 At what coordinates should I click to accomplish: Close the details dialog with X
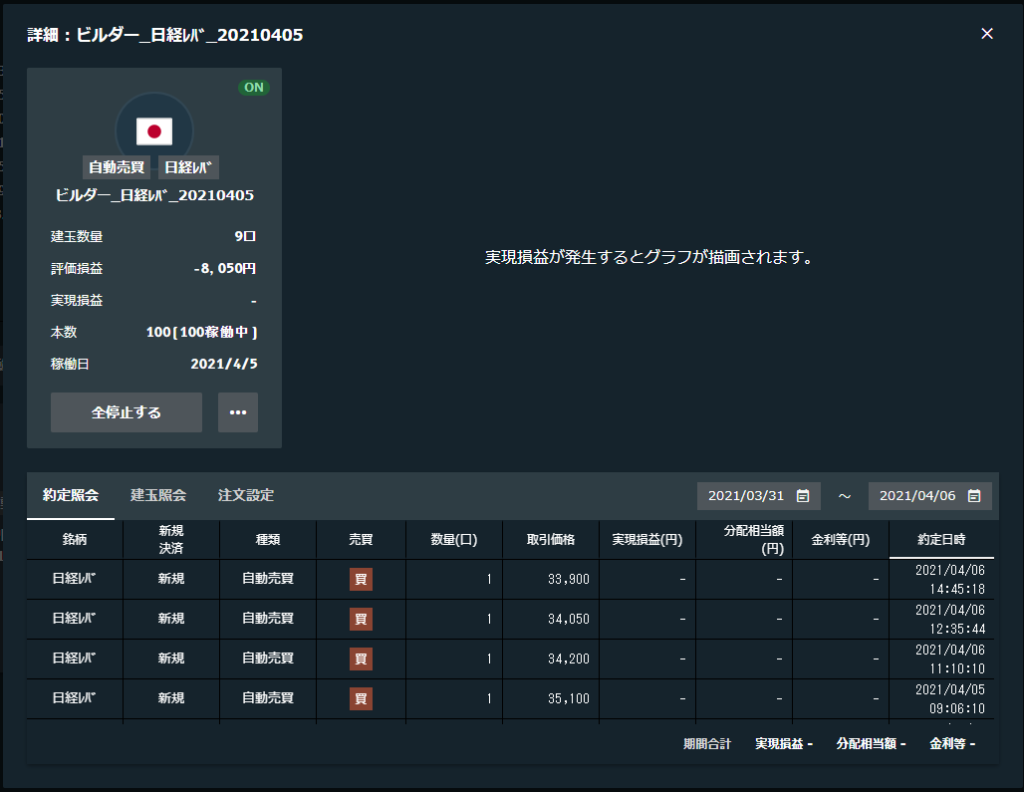tap(987, 34)
